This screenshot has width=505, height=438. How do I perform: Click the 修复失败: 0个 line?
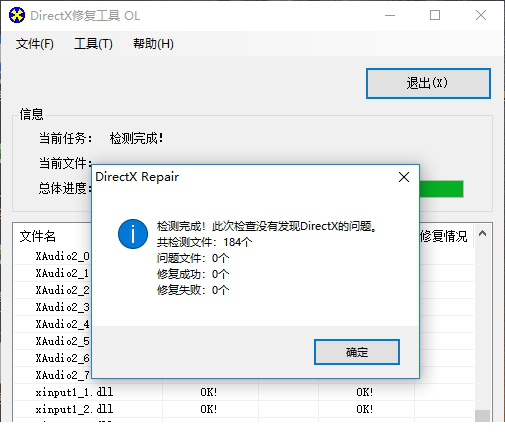coord(193,290)
